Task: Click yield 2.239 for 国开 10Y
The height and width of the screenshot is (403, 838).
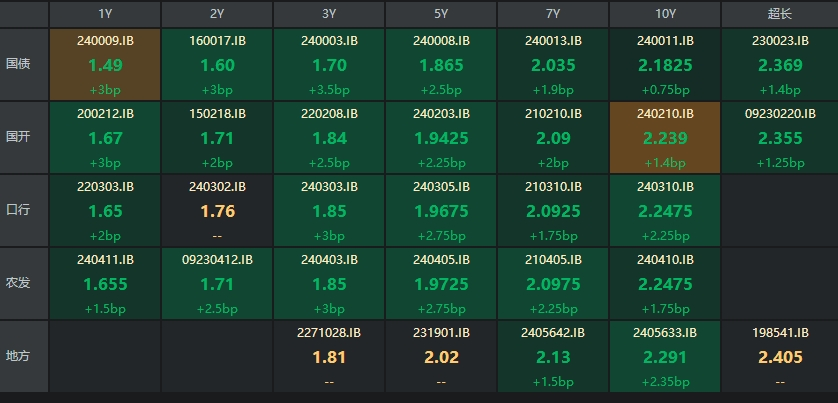Action: pos(665,138)
